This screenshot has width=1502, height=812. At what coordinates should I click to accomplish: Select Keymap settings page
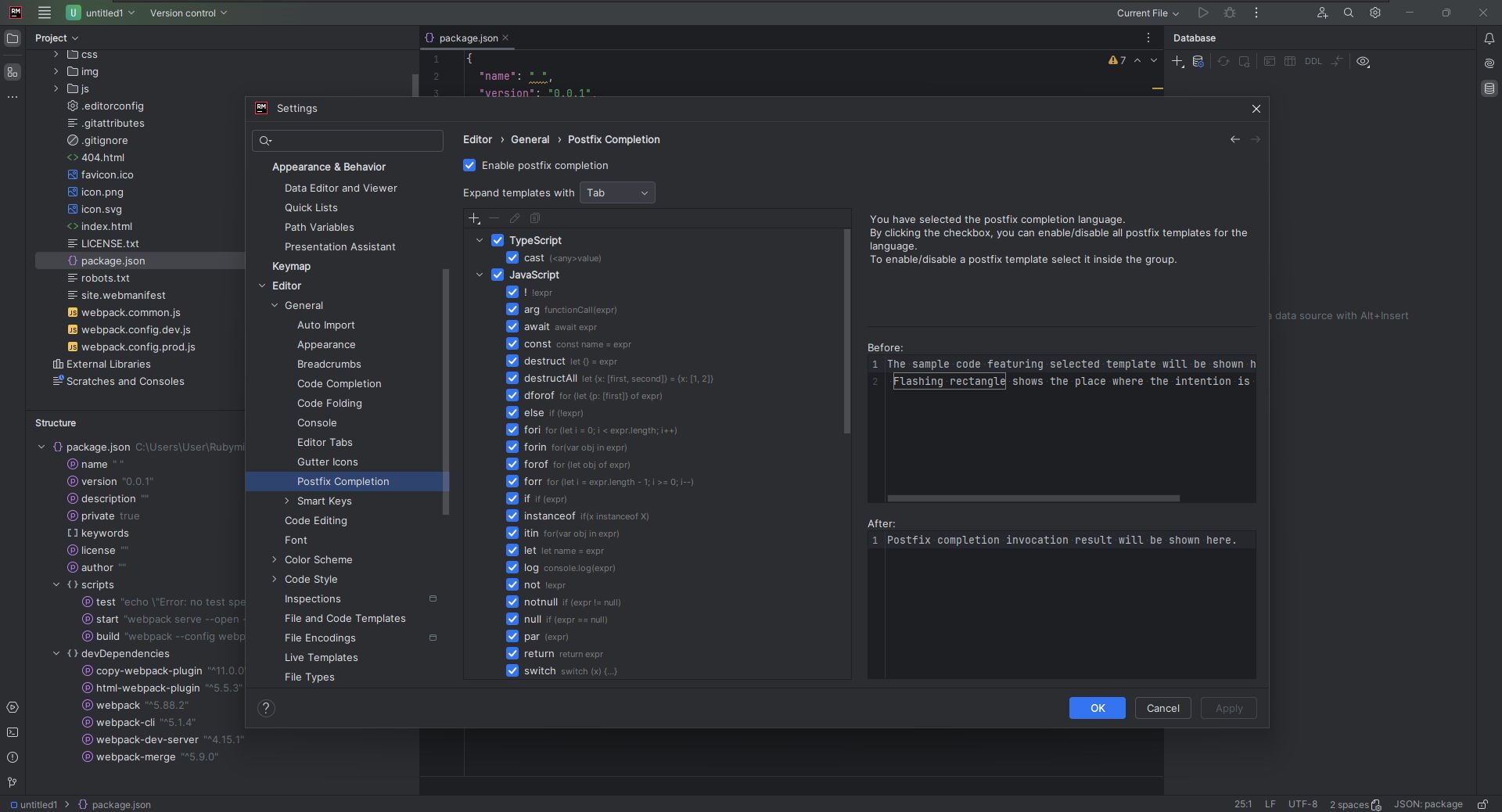291,266
